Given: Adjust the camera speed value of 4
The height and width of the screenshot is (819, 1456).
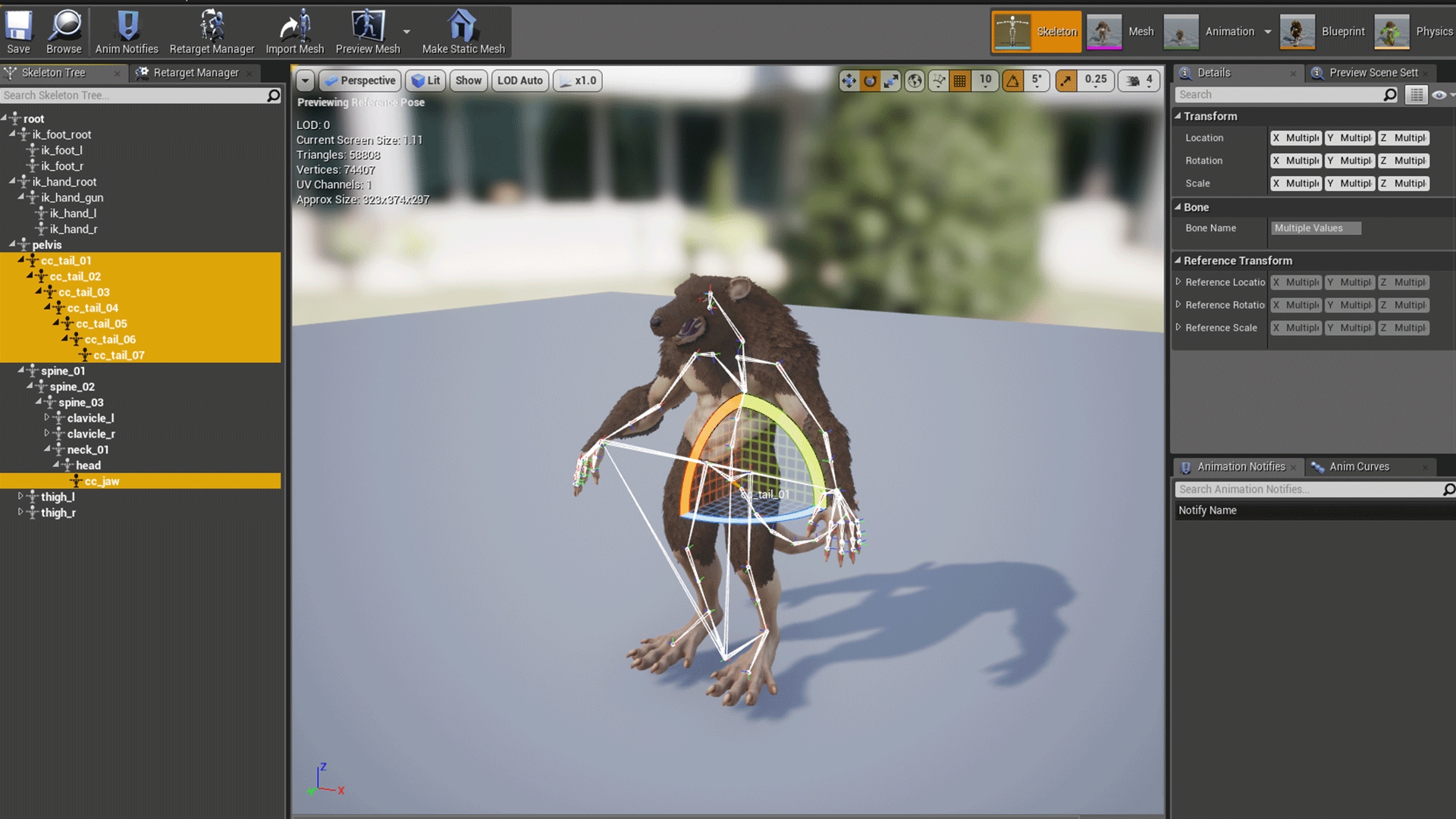Looking at the screenshot, I should (1147, 80).
